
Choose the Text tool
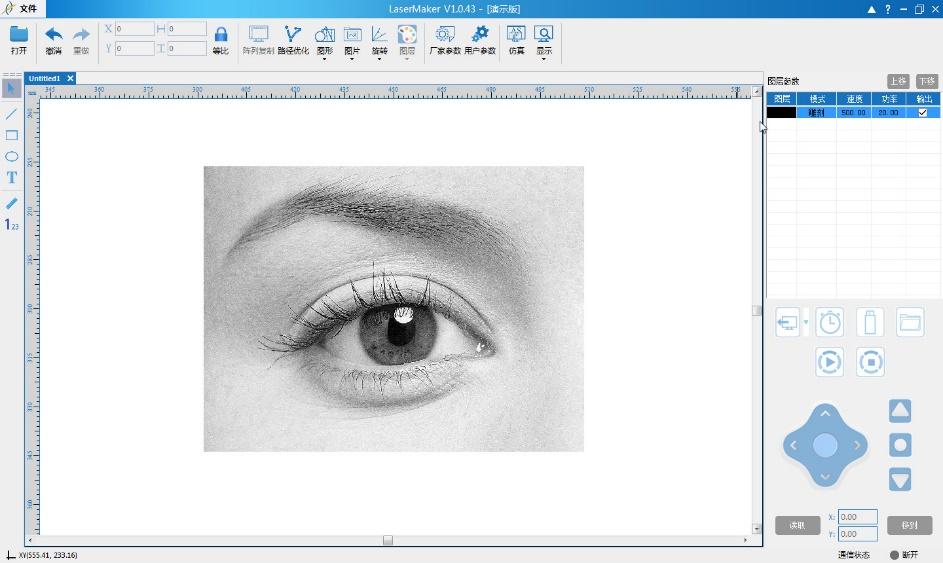pos(12,177)
